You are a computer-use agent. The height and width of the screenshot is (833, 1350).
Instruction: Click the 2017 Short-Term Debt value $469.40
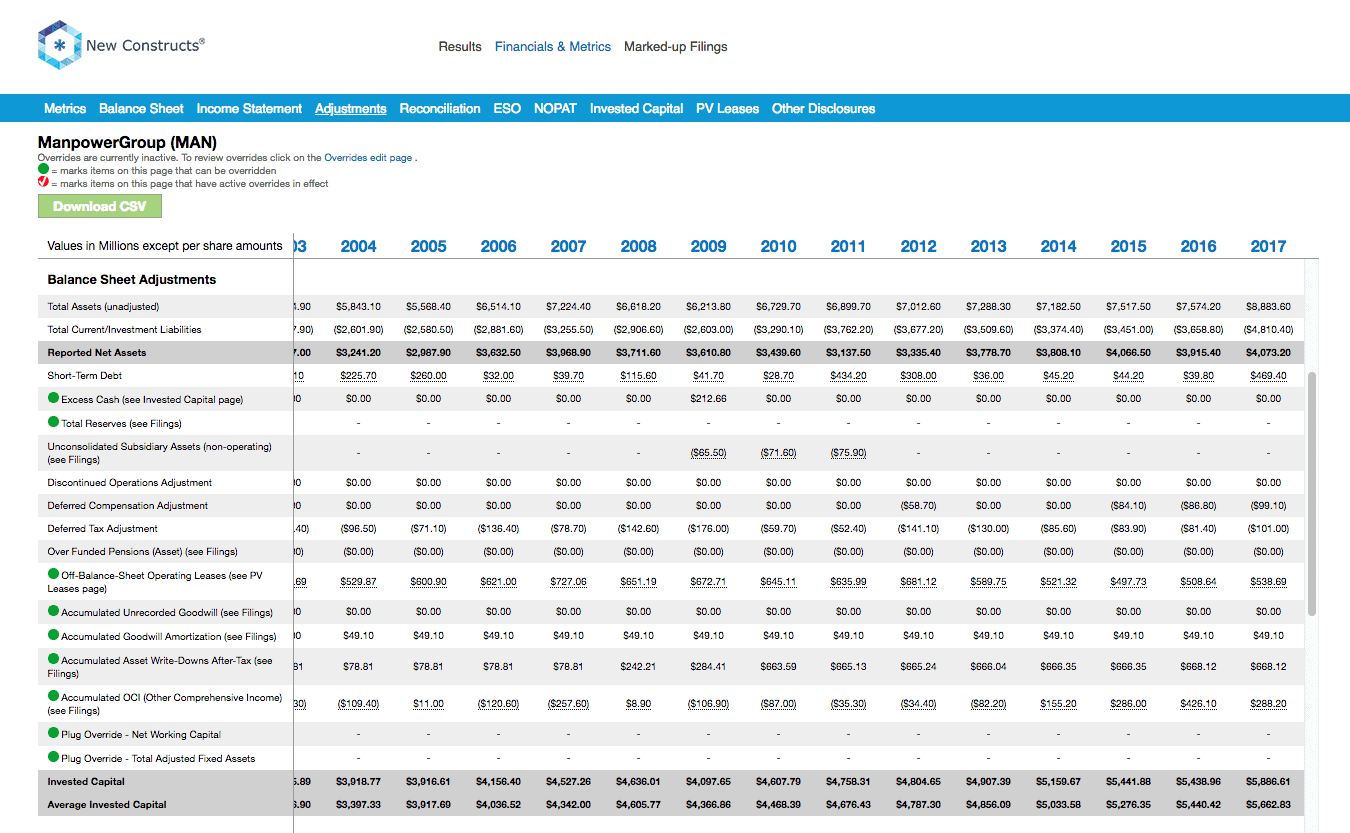tap(1268, 376)
